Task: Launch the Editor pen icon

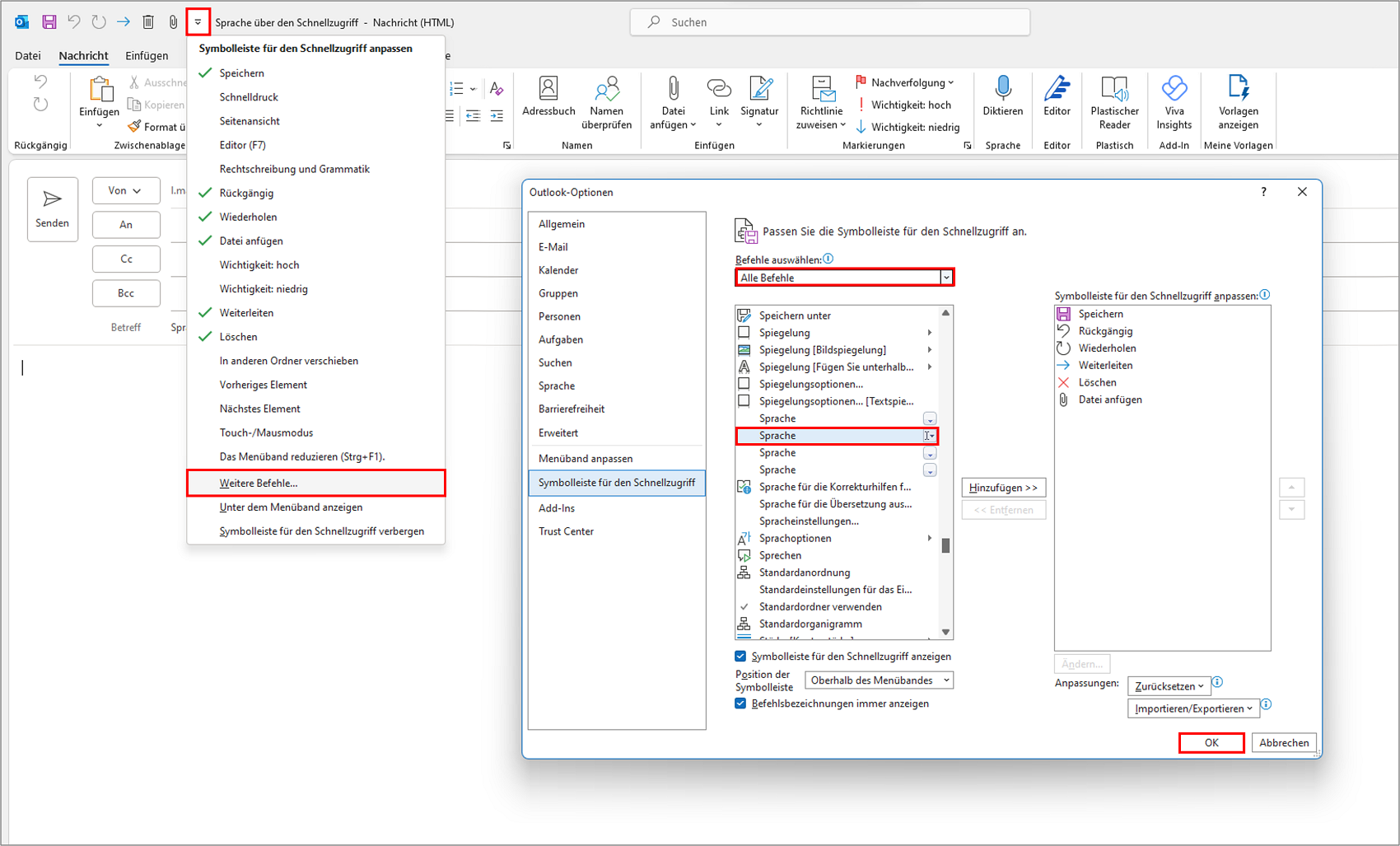Action: (1057, 88)
